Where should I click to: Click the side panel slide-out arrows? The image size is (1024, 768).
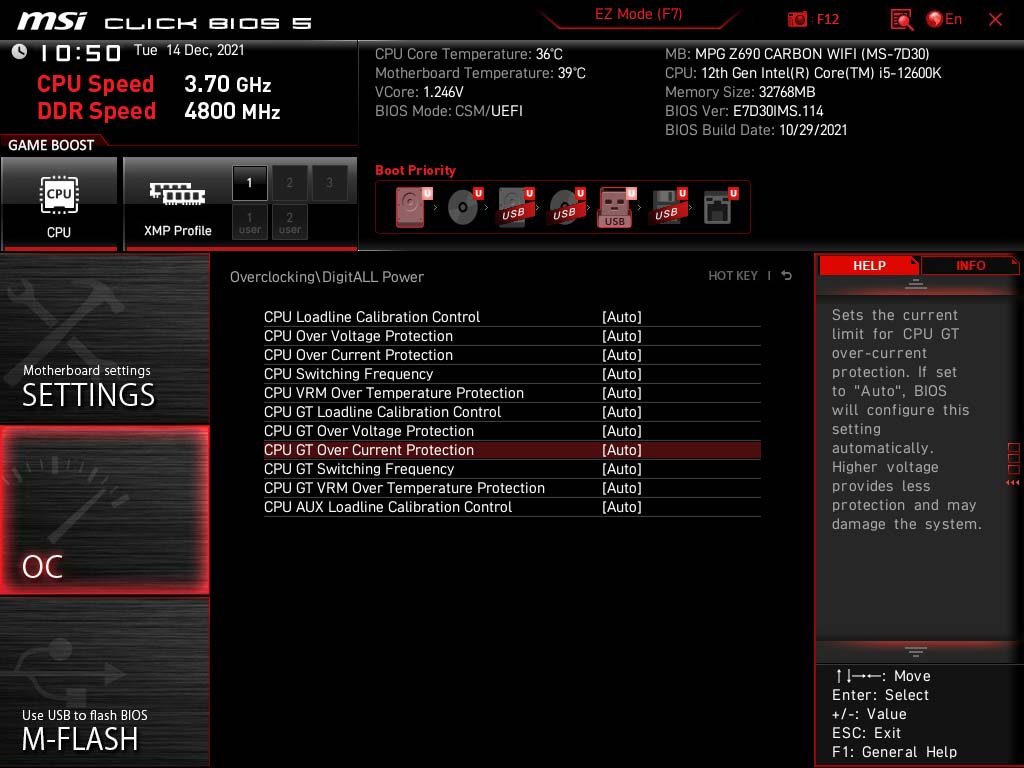tap(1013, 483)
